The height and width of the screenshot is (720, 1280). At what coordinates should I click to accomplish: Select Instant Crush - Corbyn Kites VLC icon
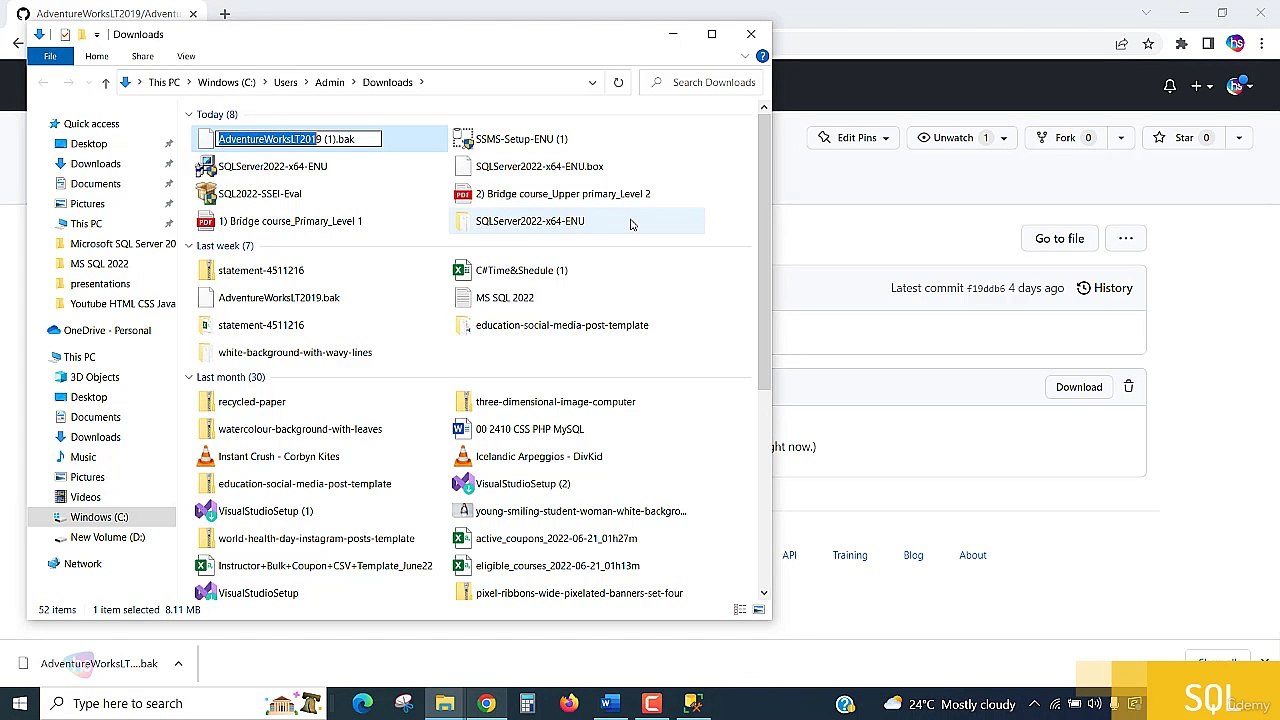(205, 456)
